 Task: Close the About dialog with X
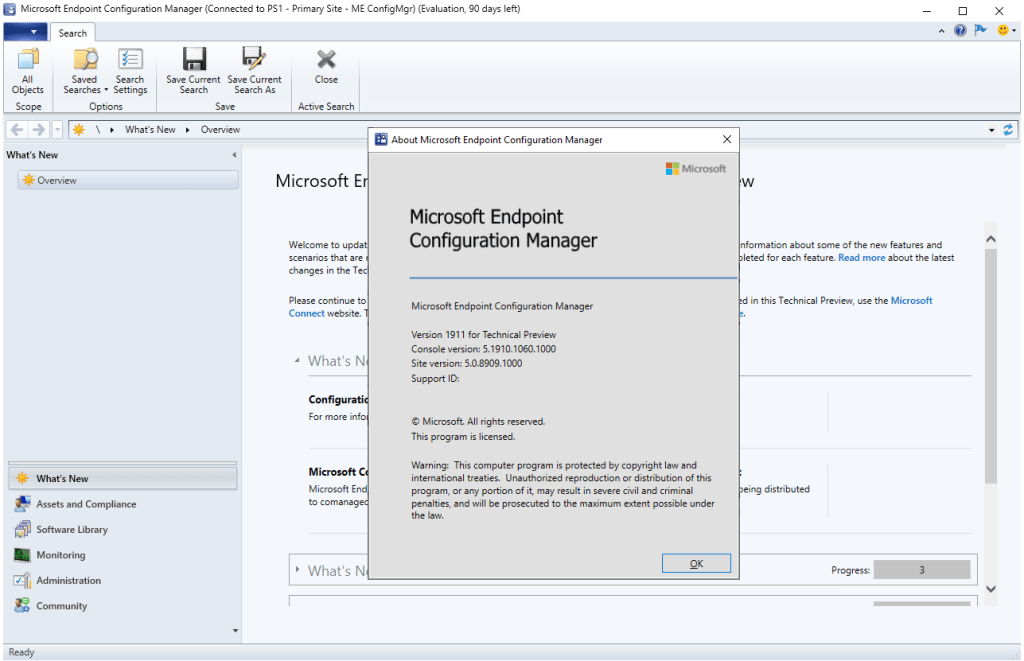(x=727, y=140)
